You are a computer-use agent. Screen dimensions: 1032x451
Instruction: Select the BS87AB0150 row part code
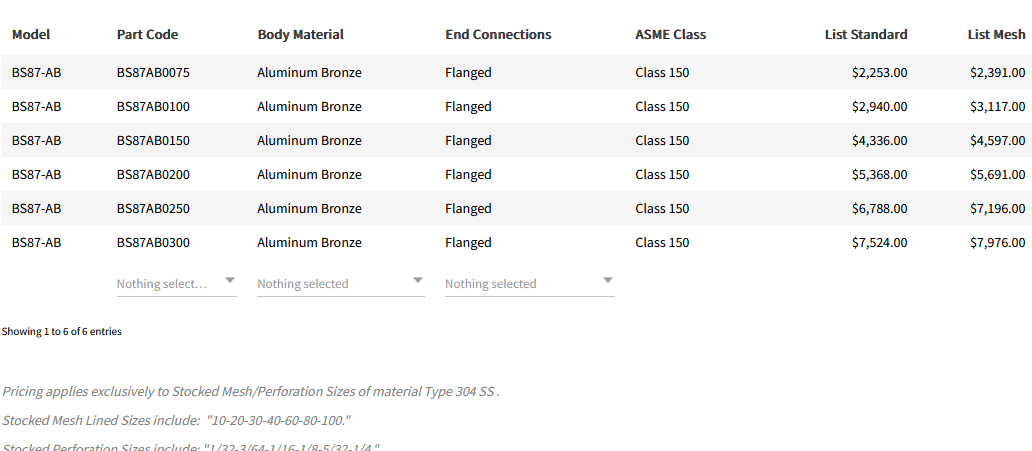click(153, 140)
